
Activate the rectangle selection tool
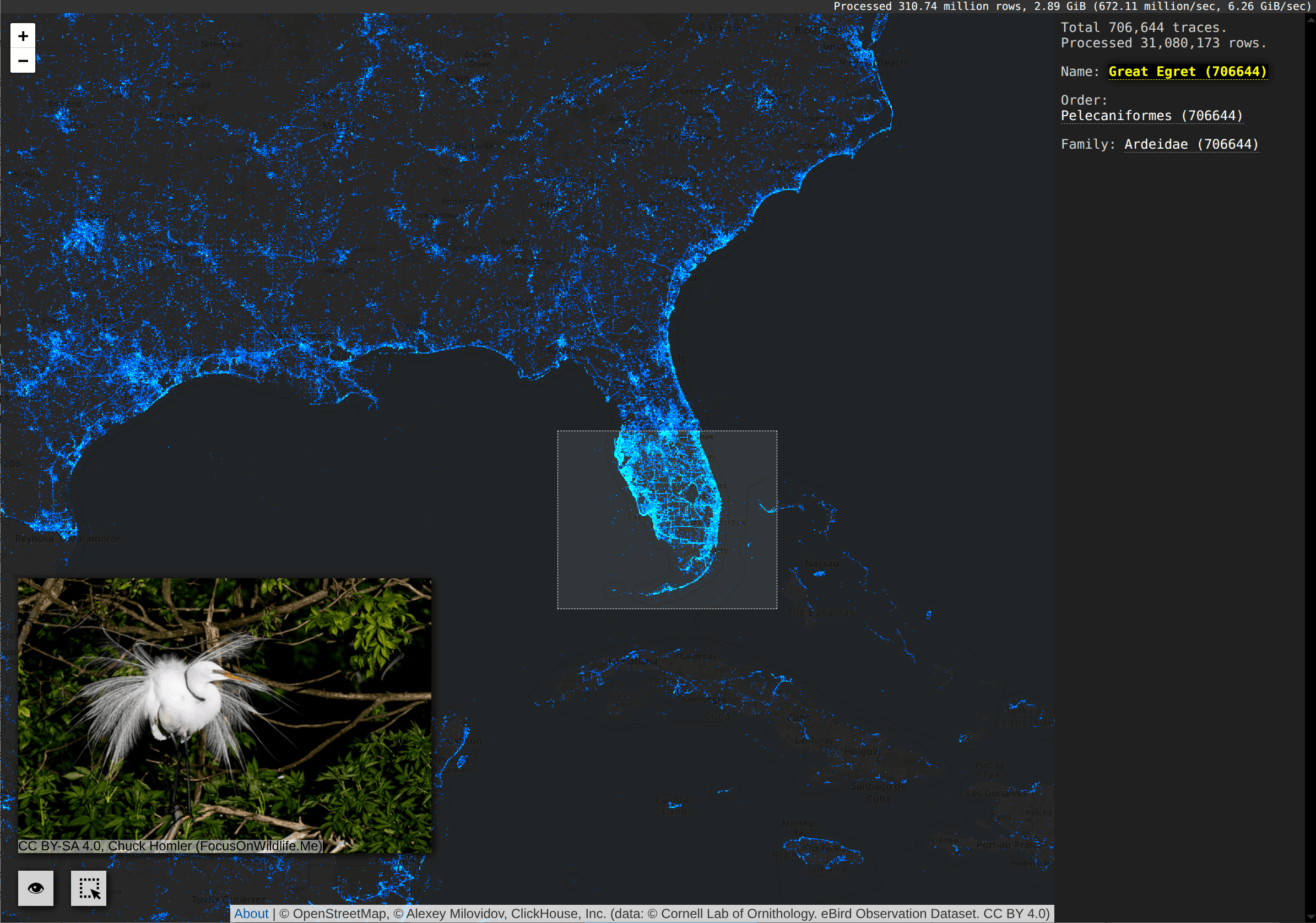click(89, 888)
